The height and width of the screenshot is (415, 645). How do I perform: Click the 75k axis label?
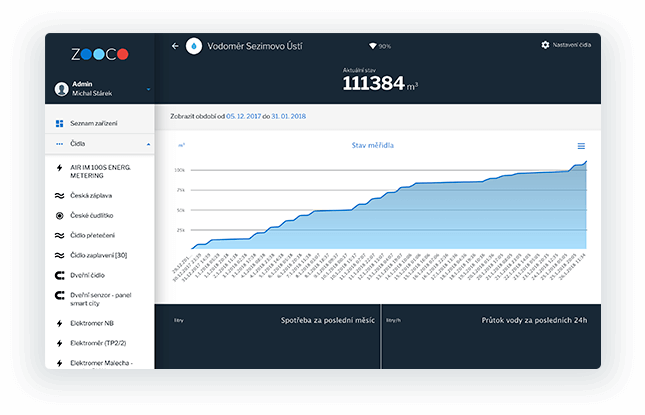(181, 190)
